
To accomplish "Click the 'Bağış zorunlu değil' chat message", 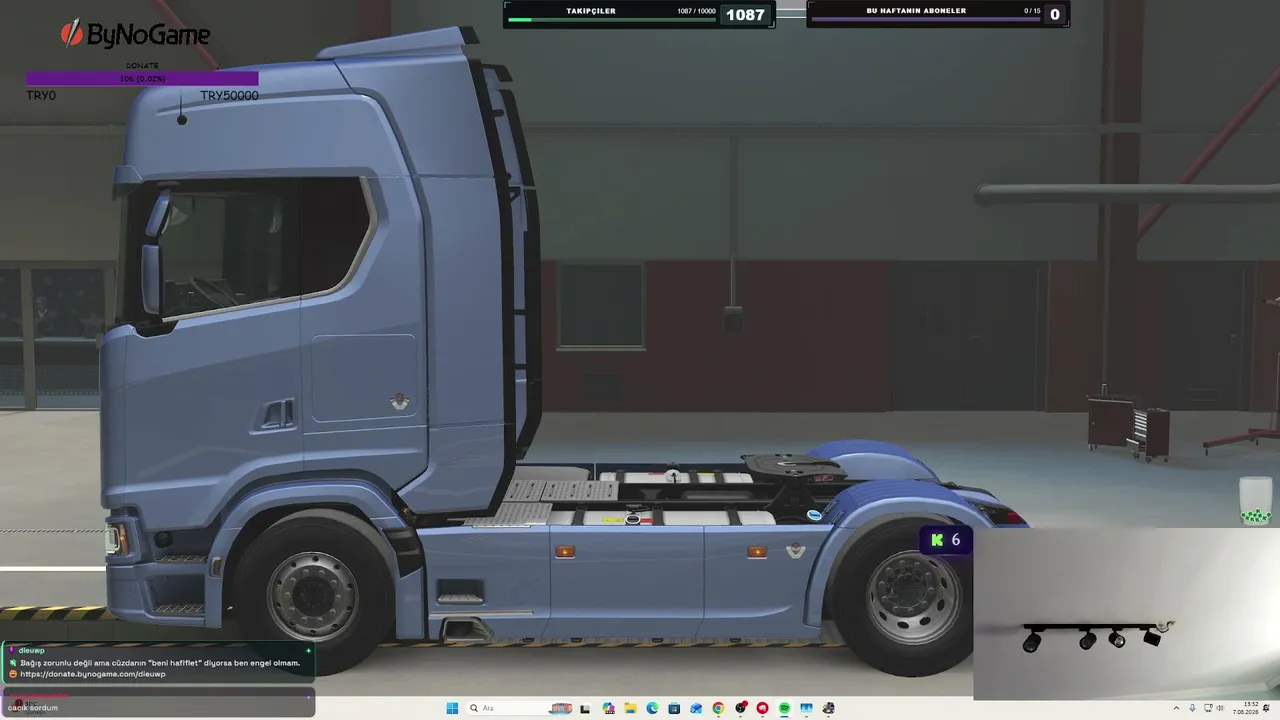I will tap(160, 663).
